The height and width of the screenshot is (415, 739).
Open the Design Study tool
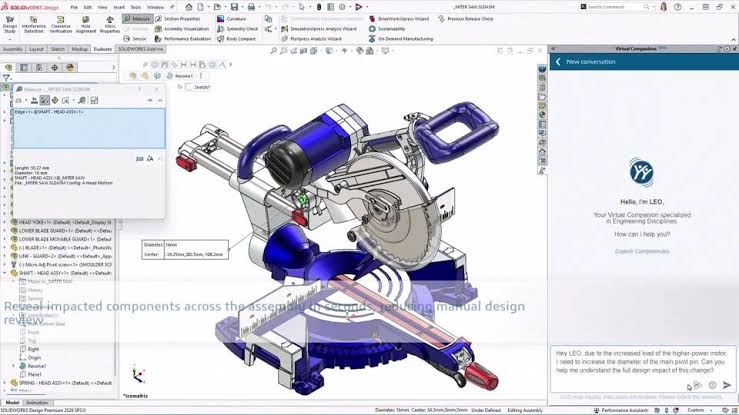(x=10, y=24)
